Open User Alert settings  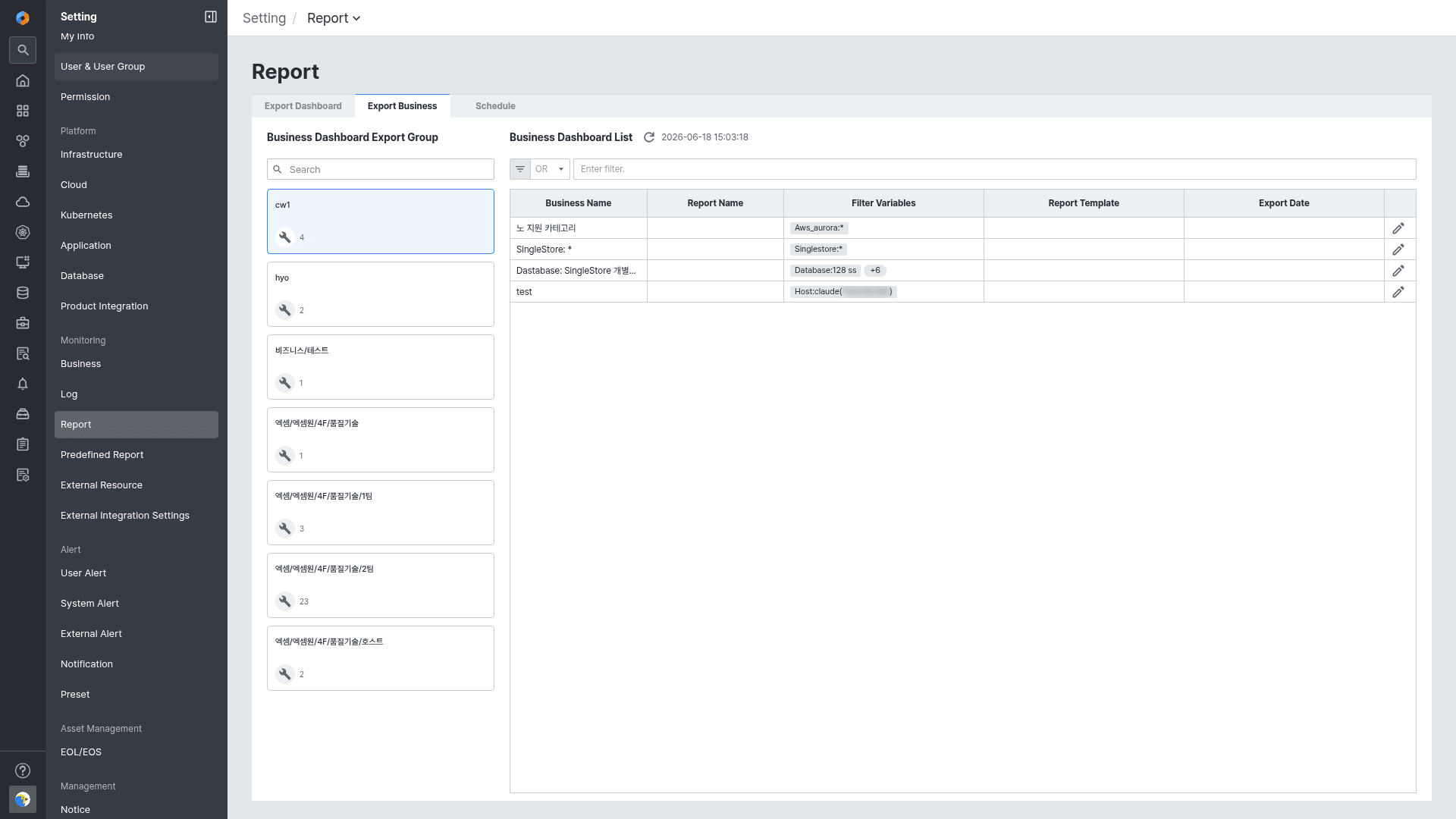pos(136,573)
